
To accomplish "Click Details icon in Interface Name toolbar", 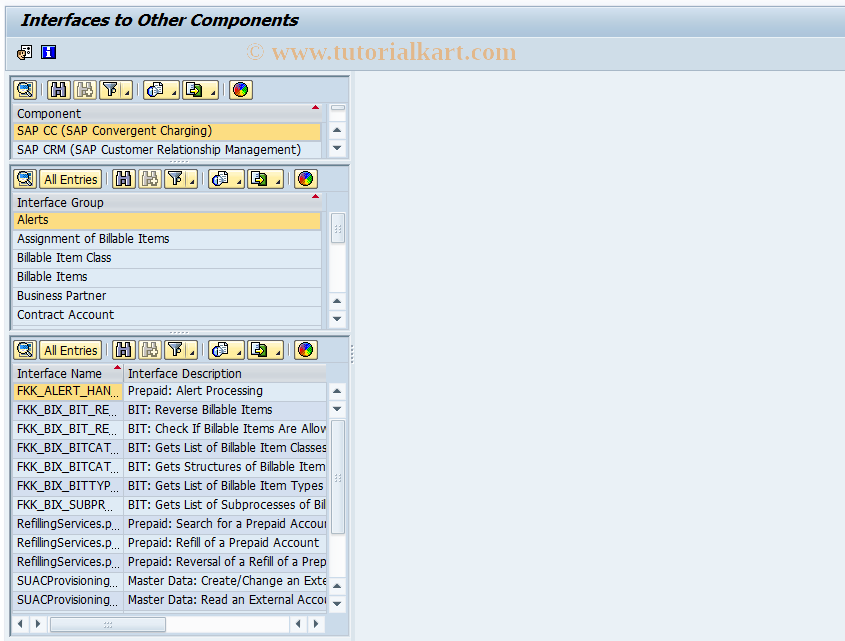I will click(25, 350).
